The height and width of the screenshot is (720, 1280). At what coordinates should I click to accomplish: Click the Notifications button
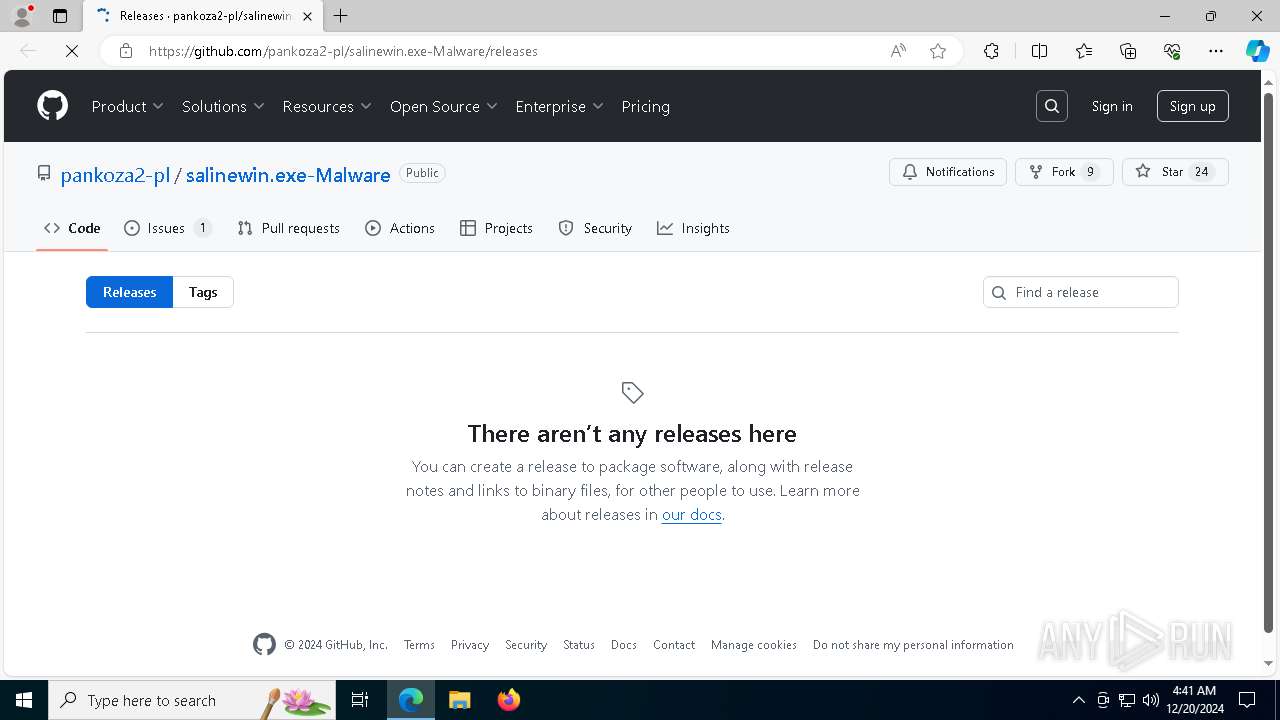tap(948, 172)
